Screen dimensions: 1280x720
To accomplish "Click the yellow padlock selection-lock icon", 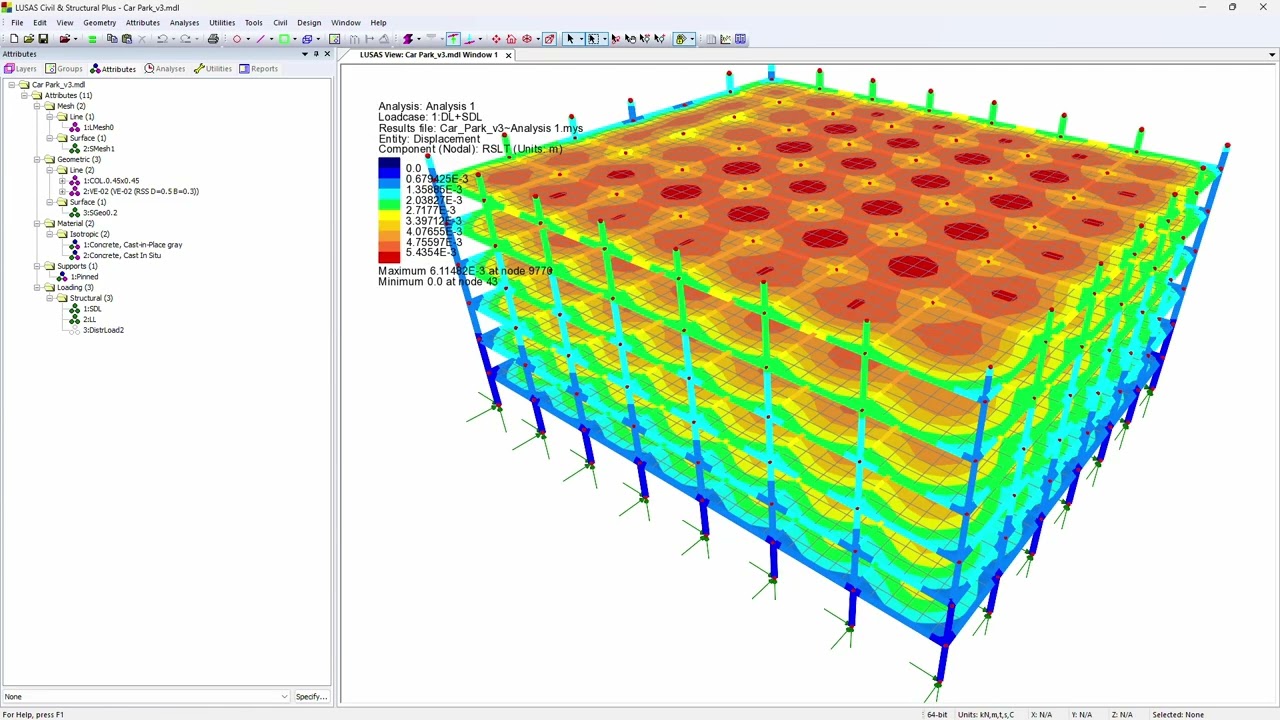I will [680, 39].
